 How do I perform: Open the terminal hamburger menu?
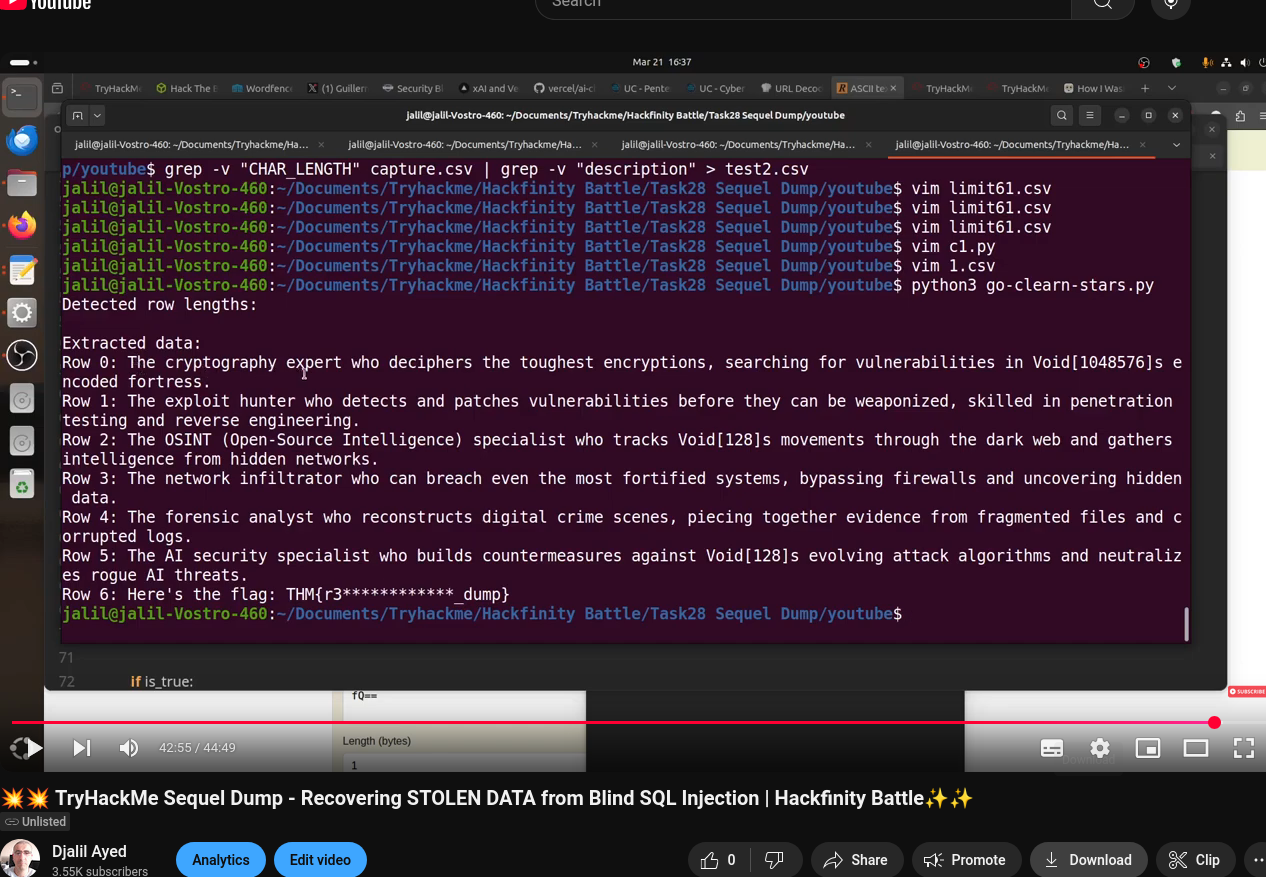tap(1090, 115)
